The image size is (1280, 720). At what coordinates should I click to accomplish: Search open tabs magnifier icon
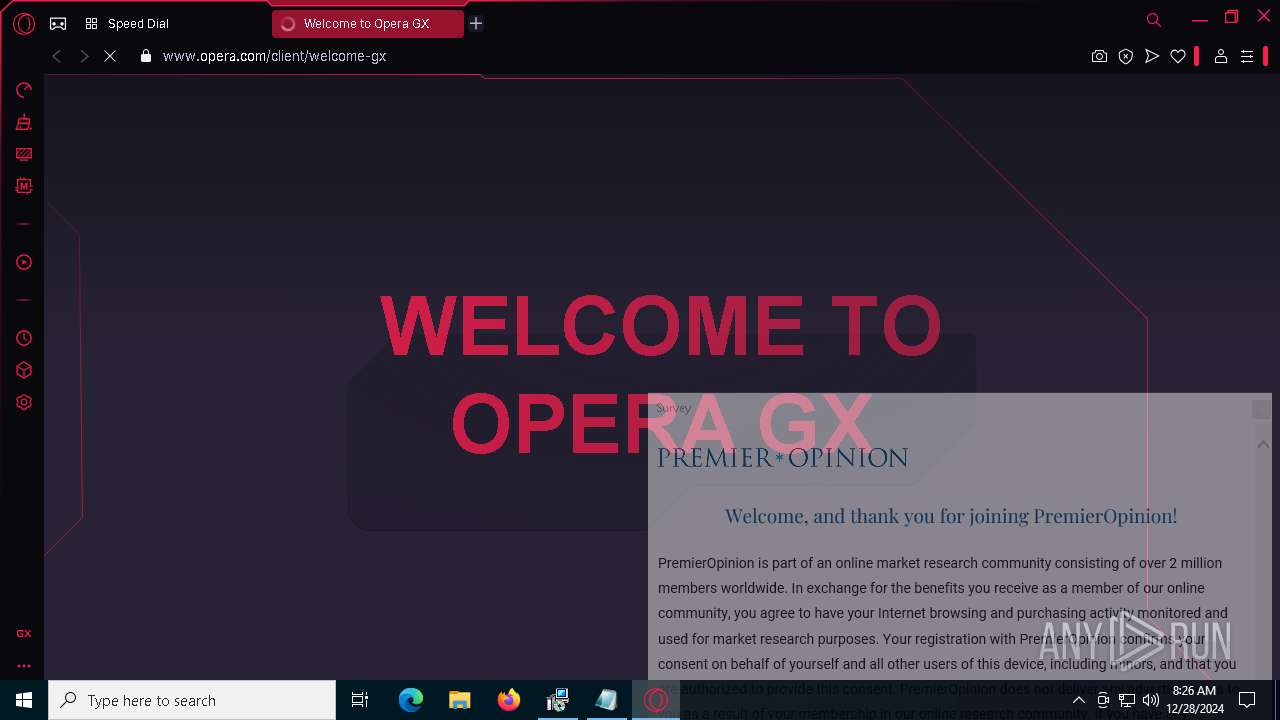(1154, 20)
